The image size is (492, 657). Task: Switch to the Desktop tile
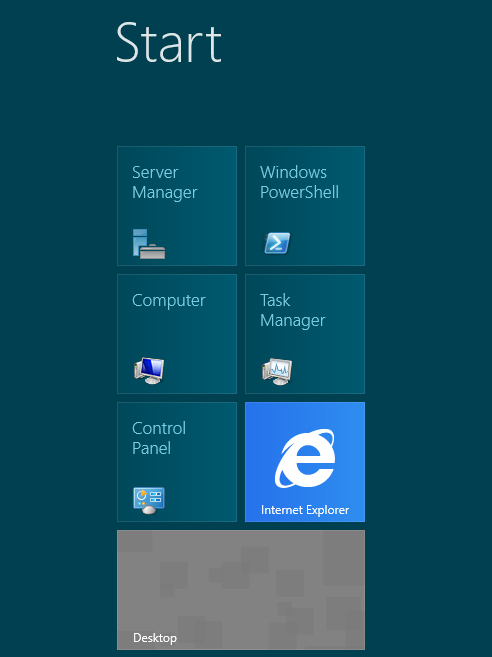point(241,590)
